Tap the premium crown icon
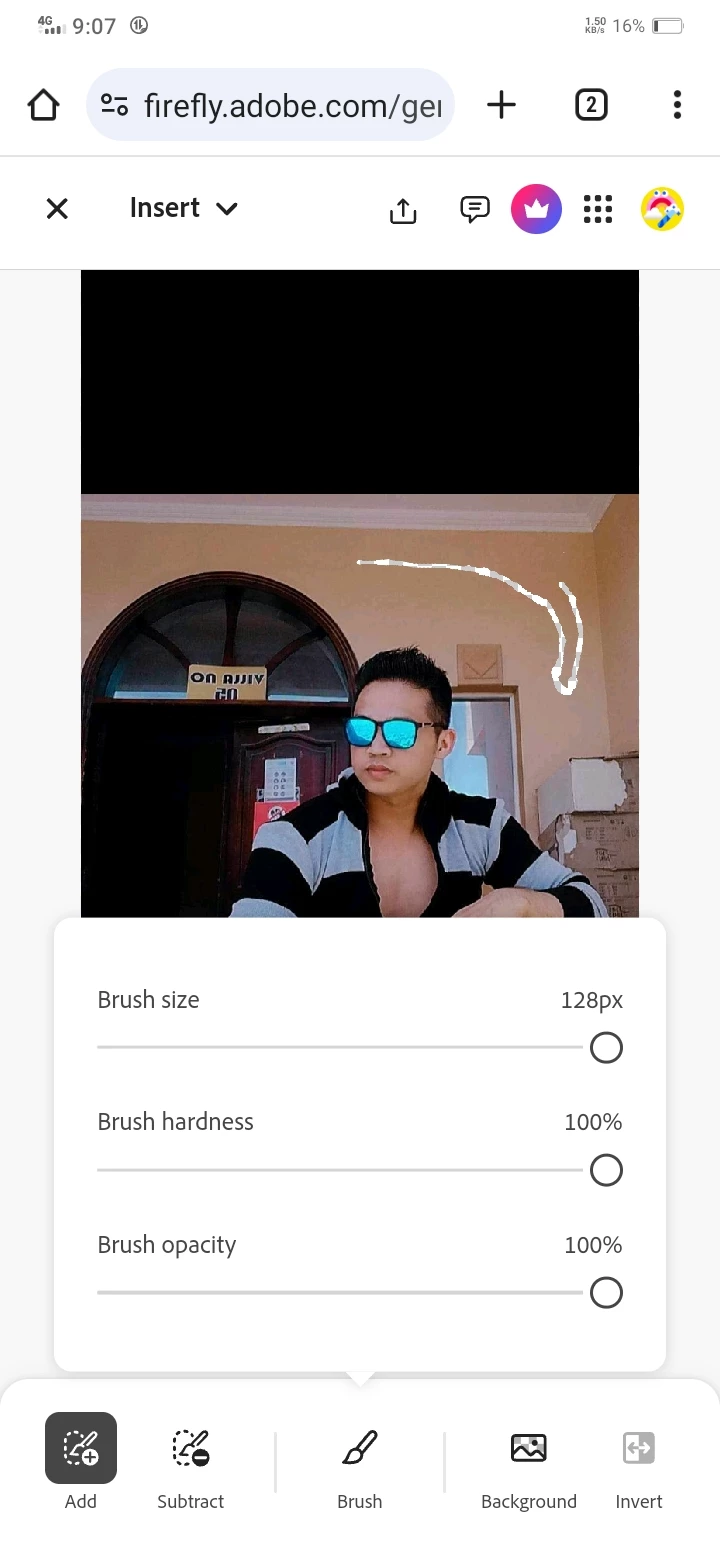The height and width of the screenshot is (1544, 720). click(x=537, y=209)
